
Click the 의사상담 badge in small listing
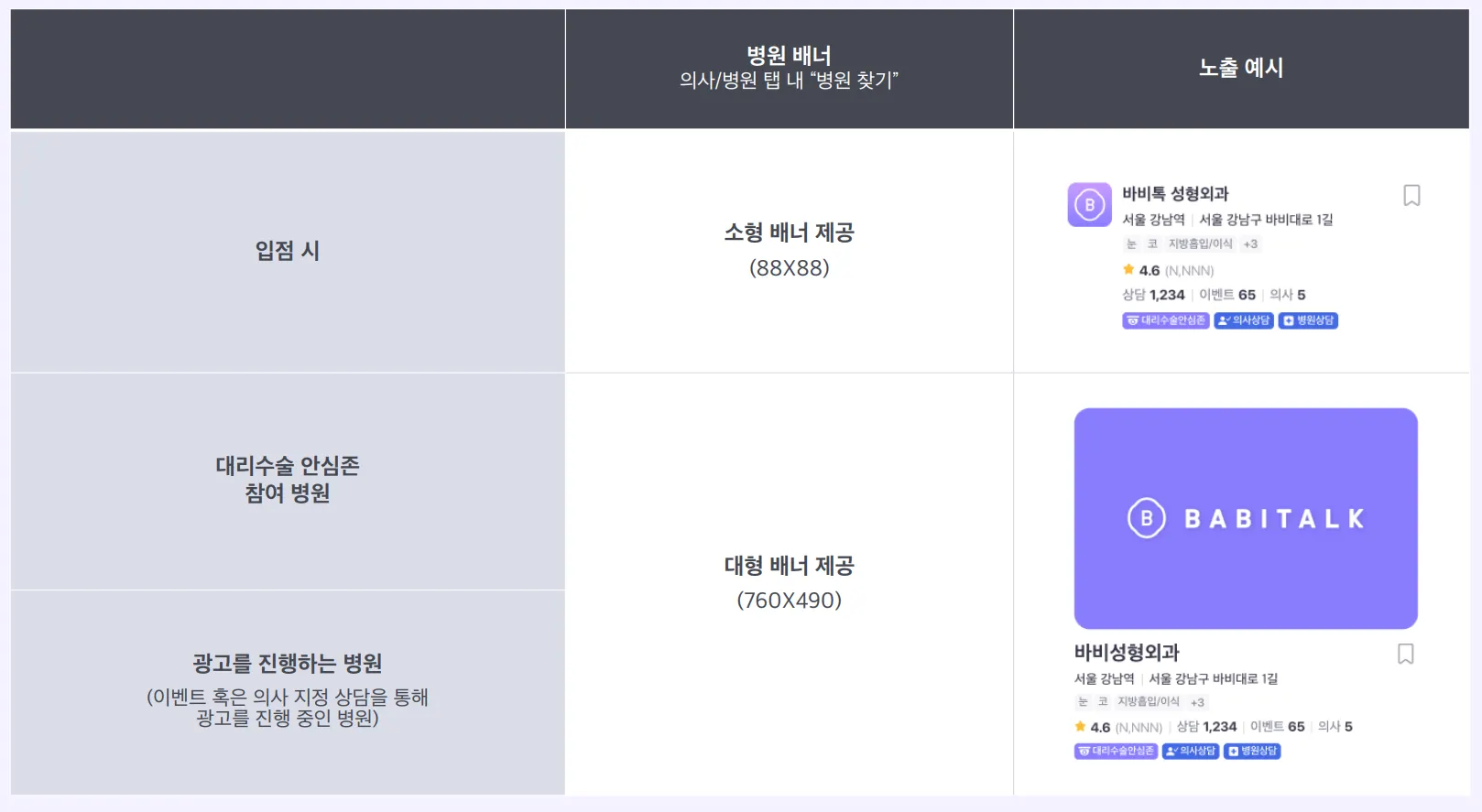[x=1244, y=320]
